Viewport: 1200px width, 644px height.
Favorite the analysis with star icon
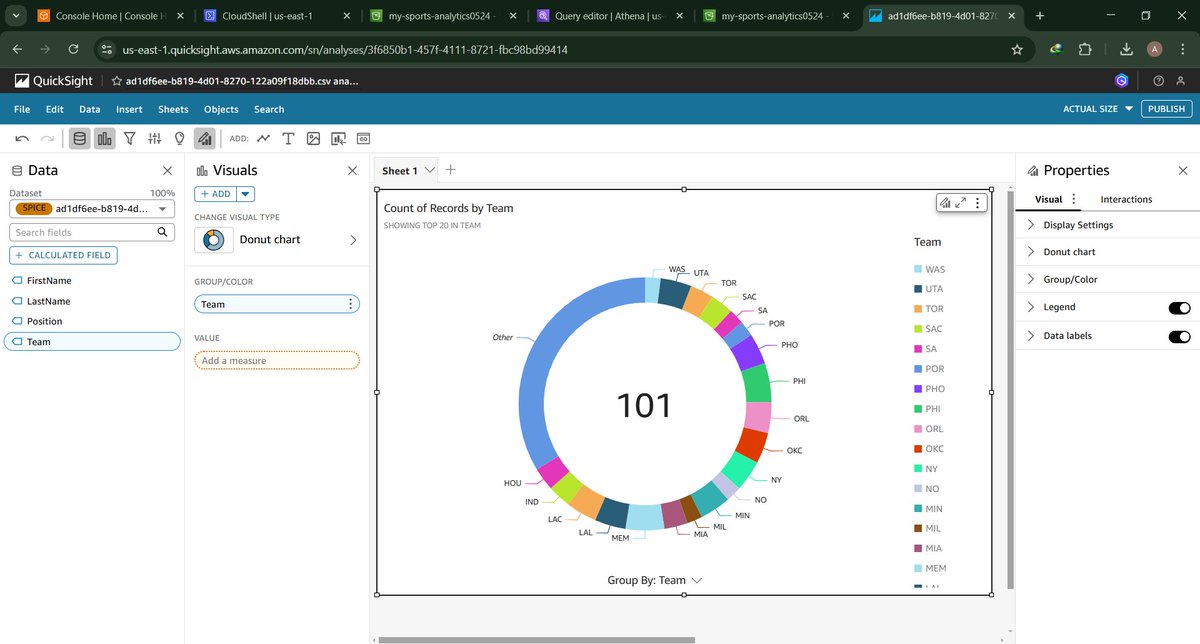click(x=117, y=81)
